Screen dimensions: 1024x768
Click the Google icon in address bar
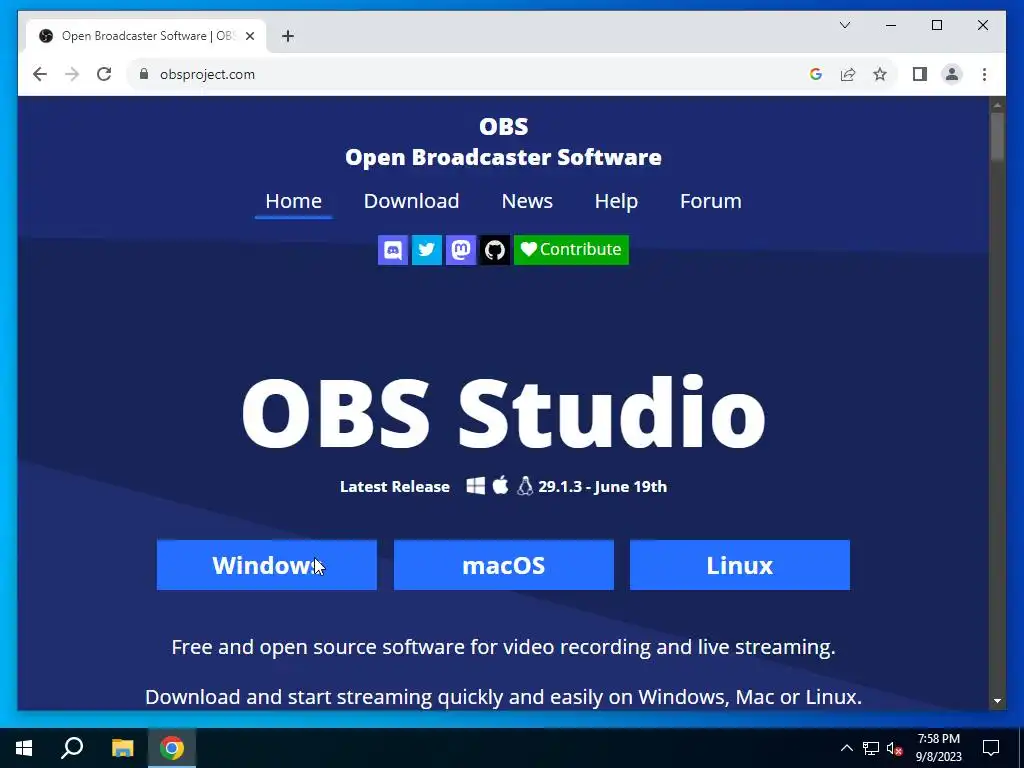[815, 74]
